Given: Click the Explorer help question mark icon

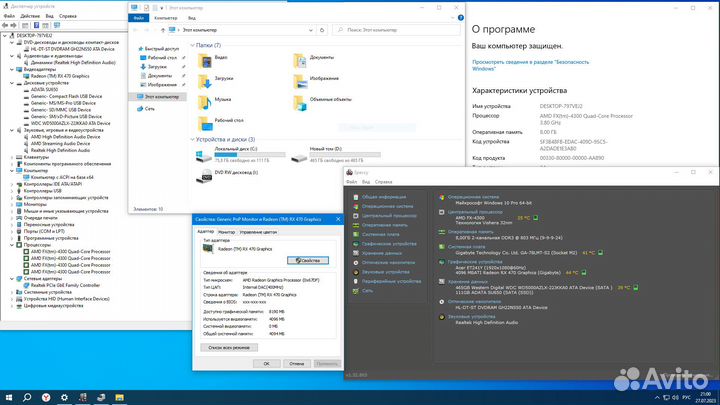Looking at the screenshot, I should coord(461,18).
